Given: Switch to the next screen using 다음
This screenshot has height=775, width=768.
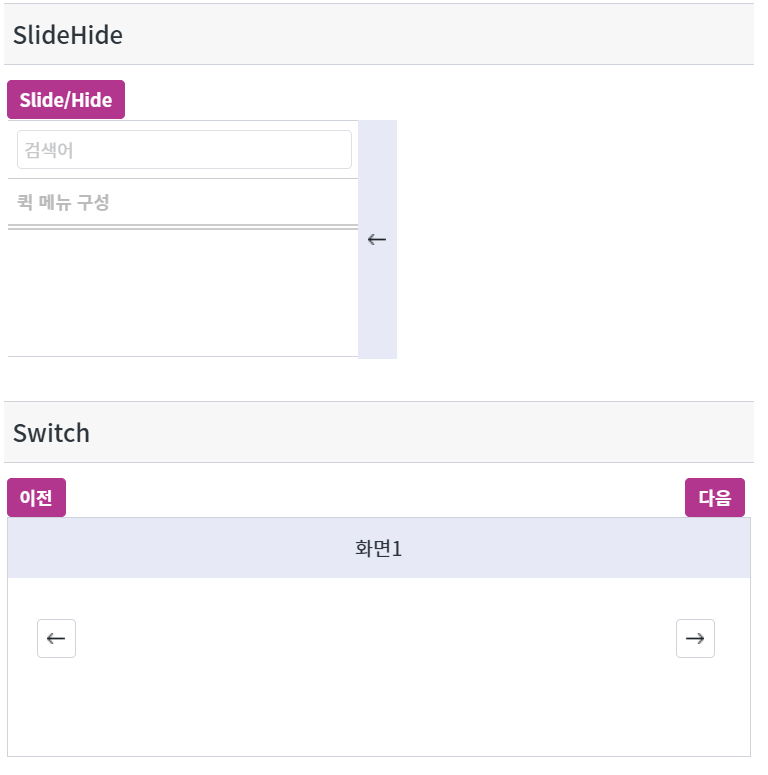Looking at the screenshot, I should [x=715, y=497].
